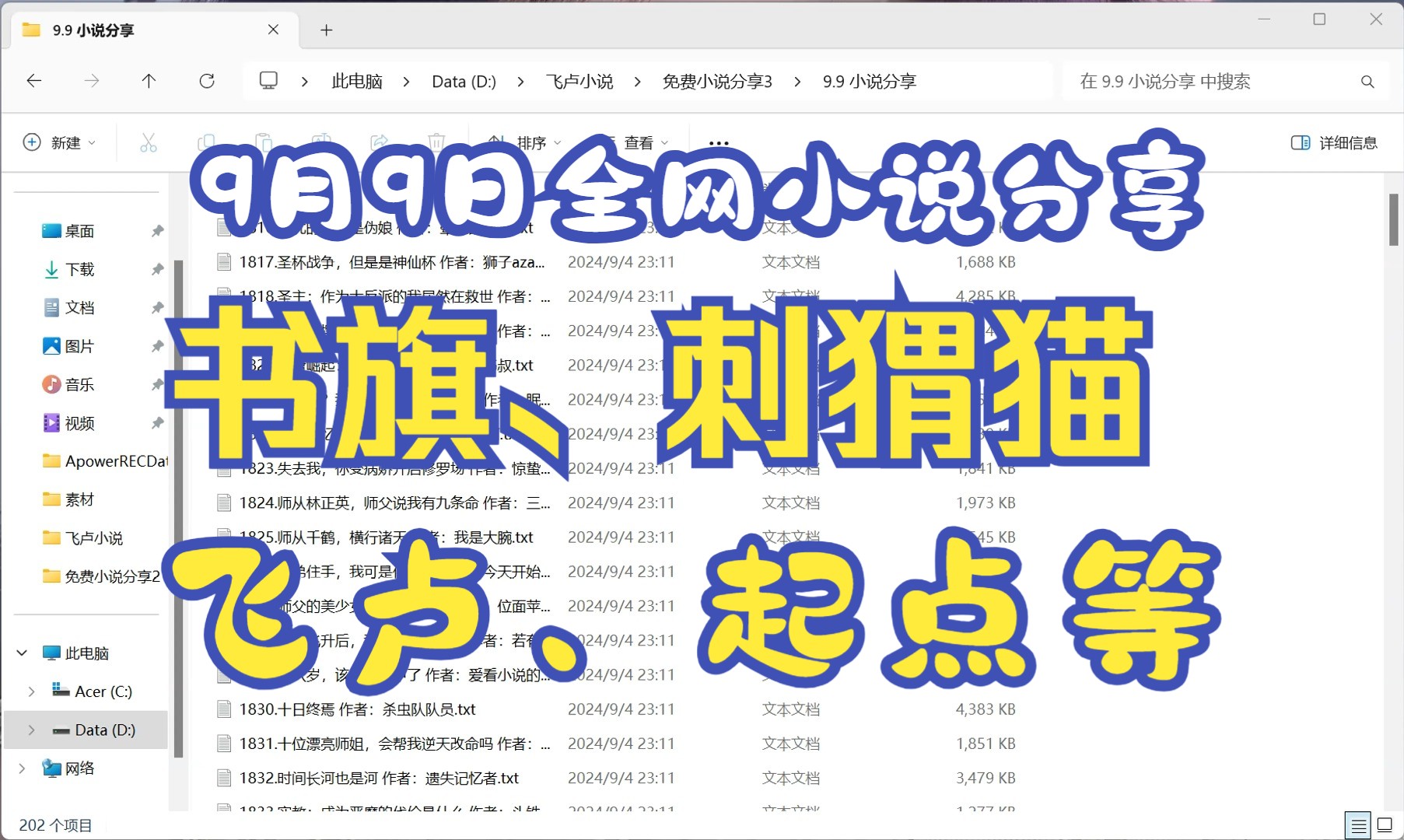Image resolution: width=1404 pixels, height=840 pixels.
Task: Open the 排序 sort dropdown
Action: tap(525, 143)
